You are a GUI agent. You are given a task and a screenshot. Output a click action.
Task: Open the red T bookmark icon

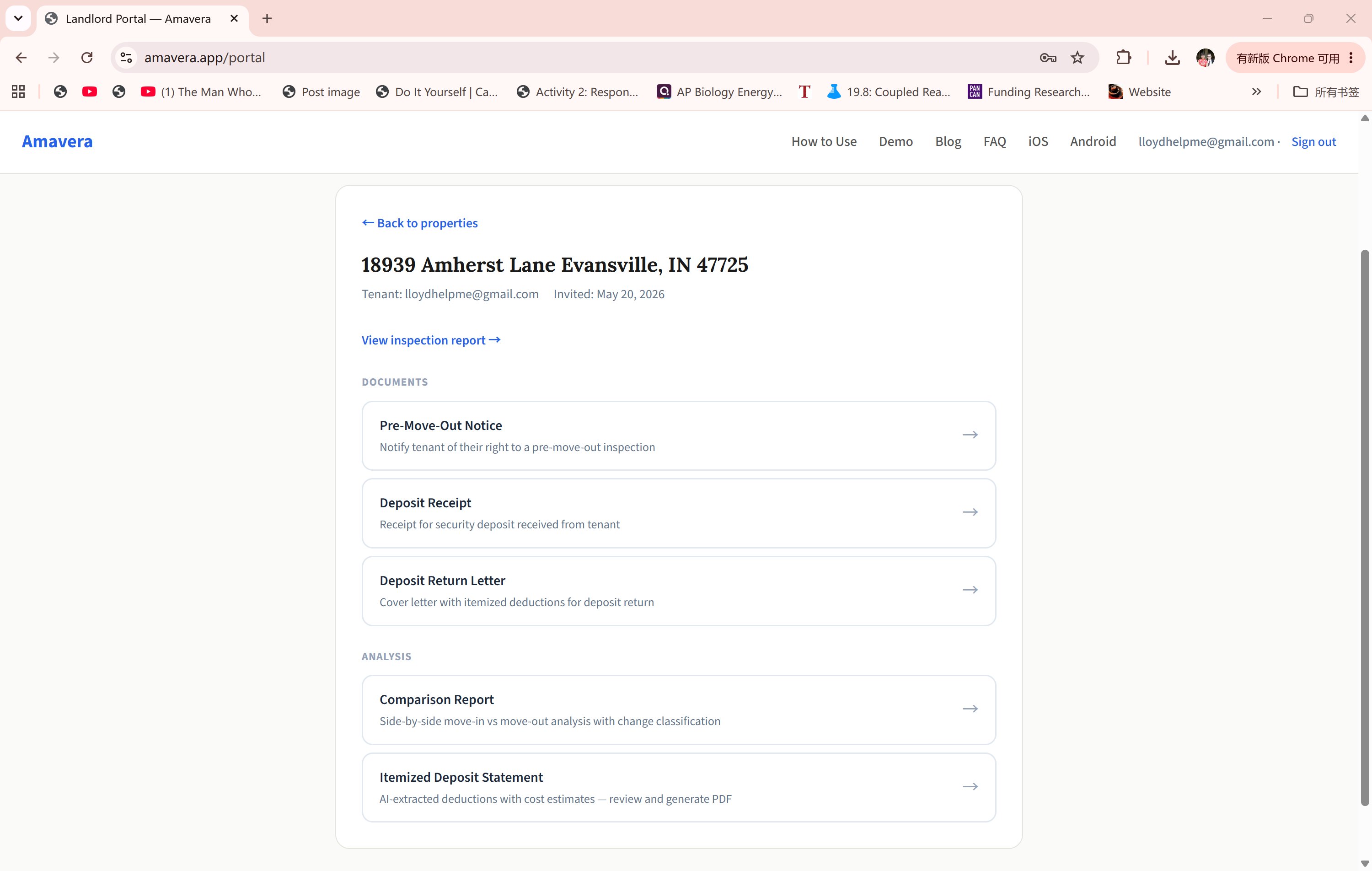(x=804, y=92)
